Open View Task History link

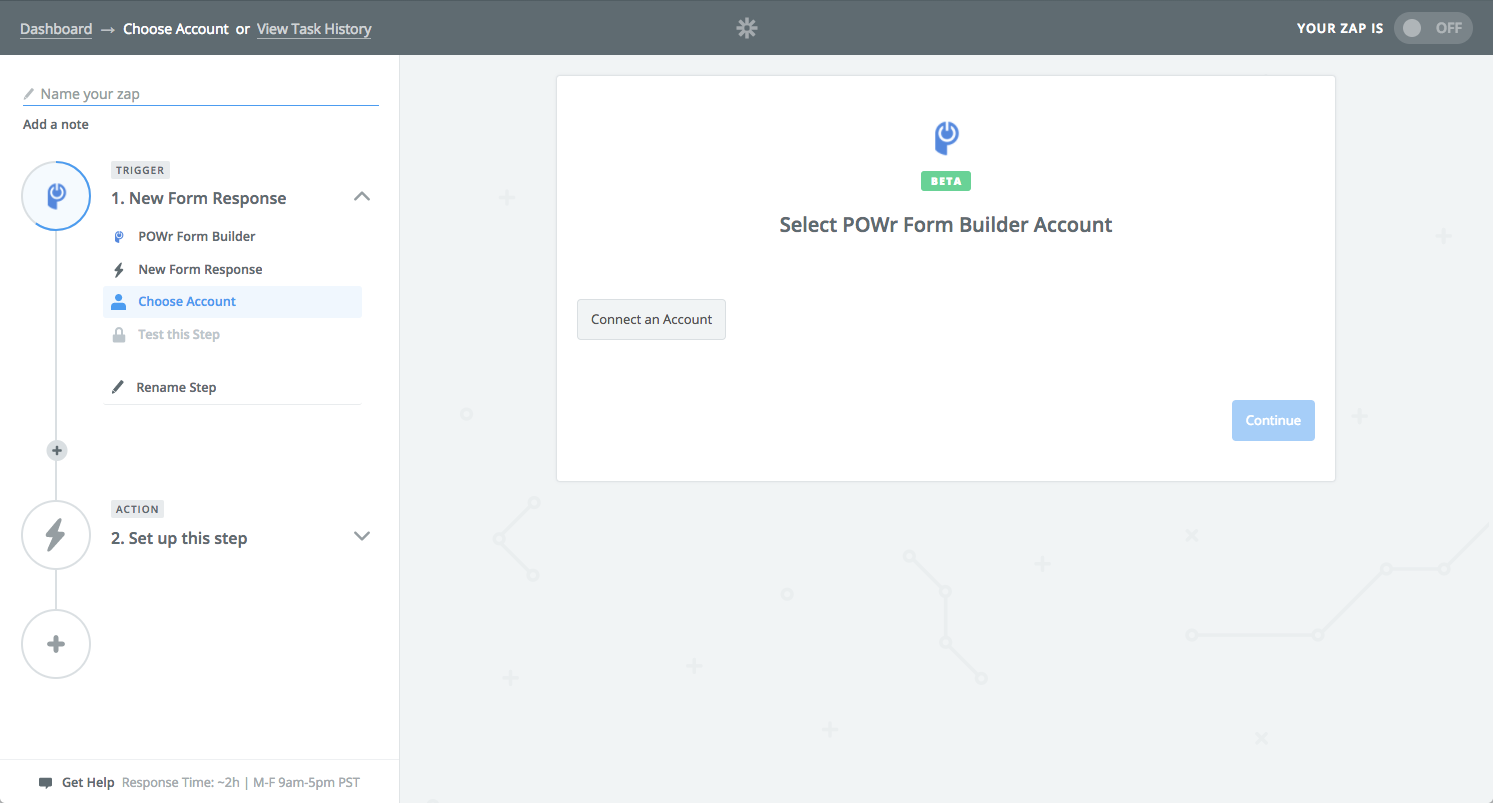coord(314,29)
